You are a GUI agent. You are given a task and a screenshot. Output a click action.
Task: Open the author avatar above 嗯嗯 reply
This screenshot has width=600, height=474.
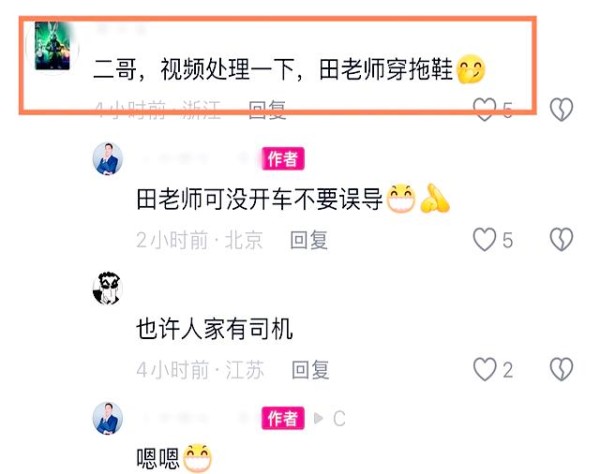pyautogui.click(x=108, y=419)
